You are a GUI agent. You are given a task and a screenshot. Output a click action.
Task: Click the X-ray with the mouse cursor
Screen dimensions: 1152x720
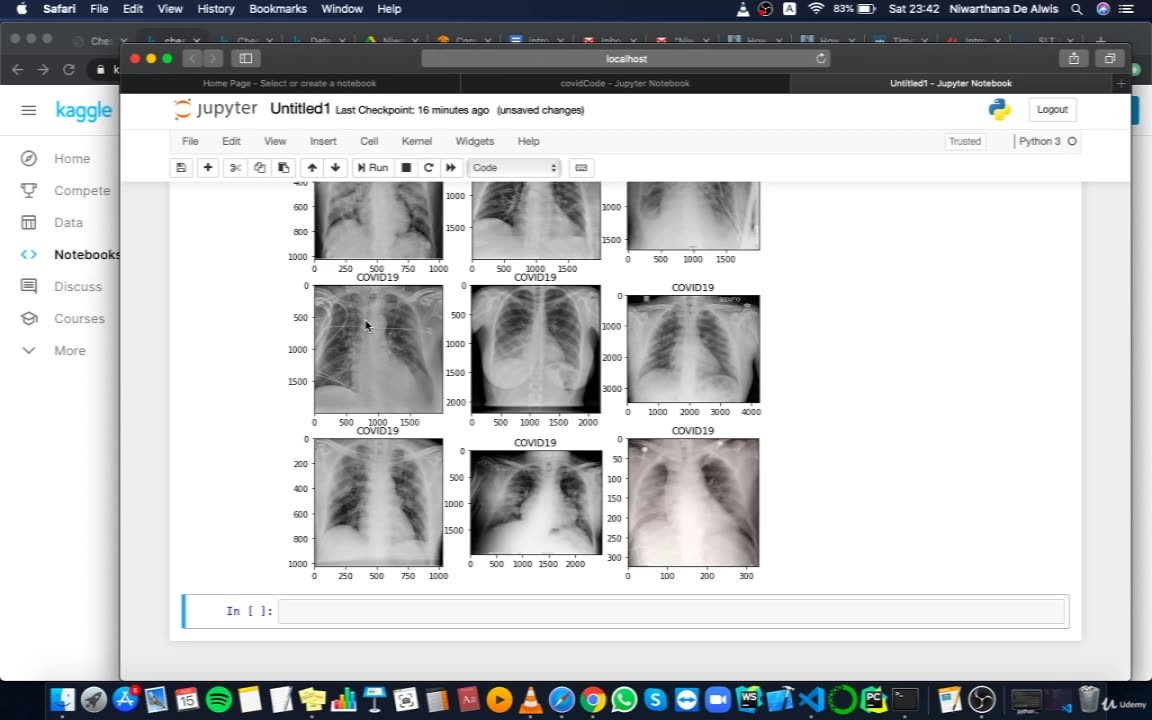click(378, 349)
